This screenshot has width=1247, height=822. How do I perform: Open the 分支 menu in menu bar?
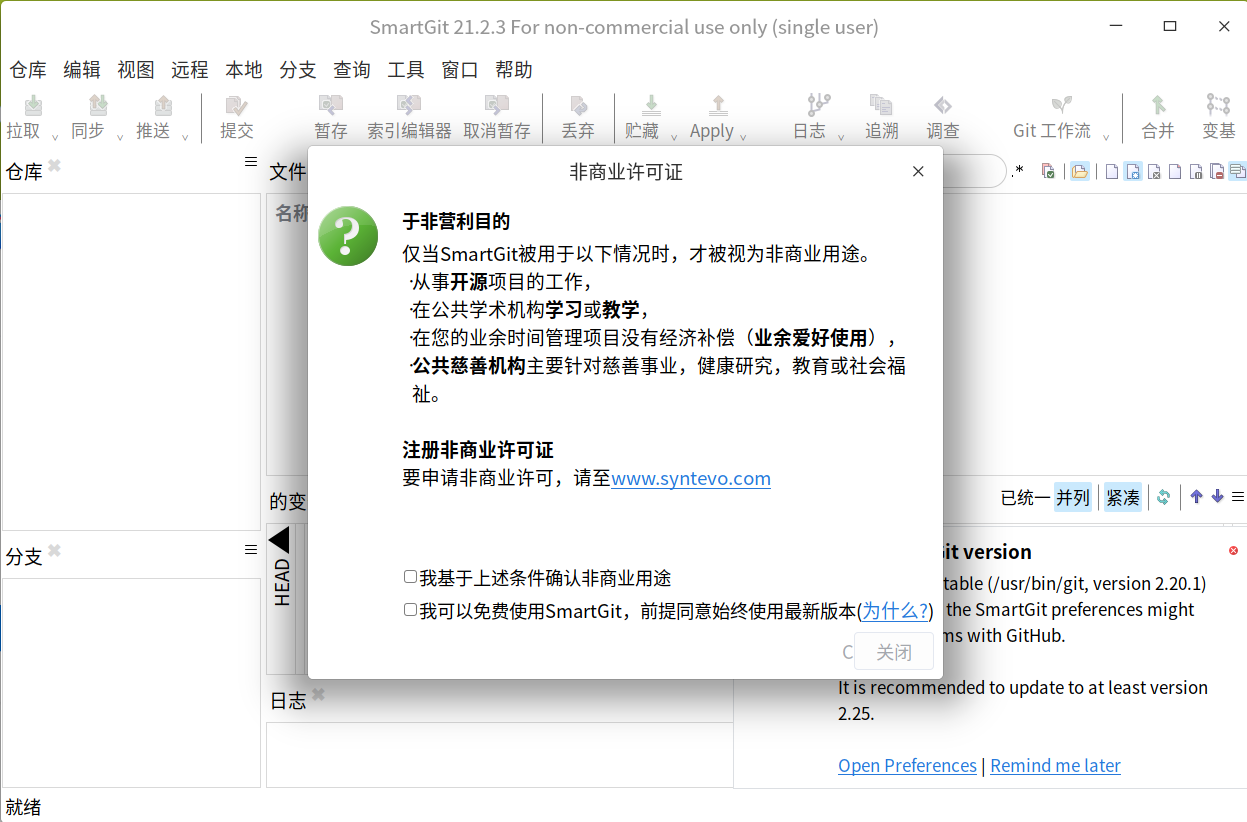click(x=297, y=70)
